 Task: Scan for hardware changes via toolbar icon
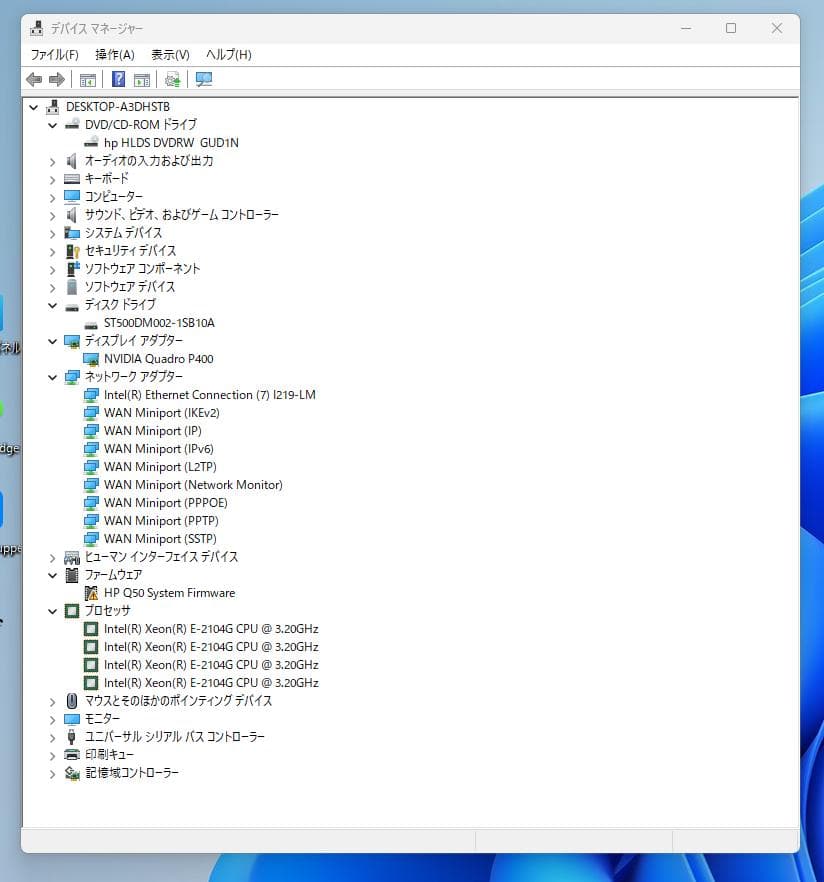[x=171, y=79]
